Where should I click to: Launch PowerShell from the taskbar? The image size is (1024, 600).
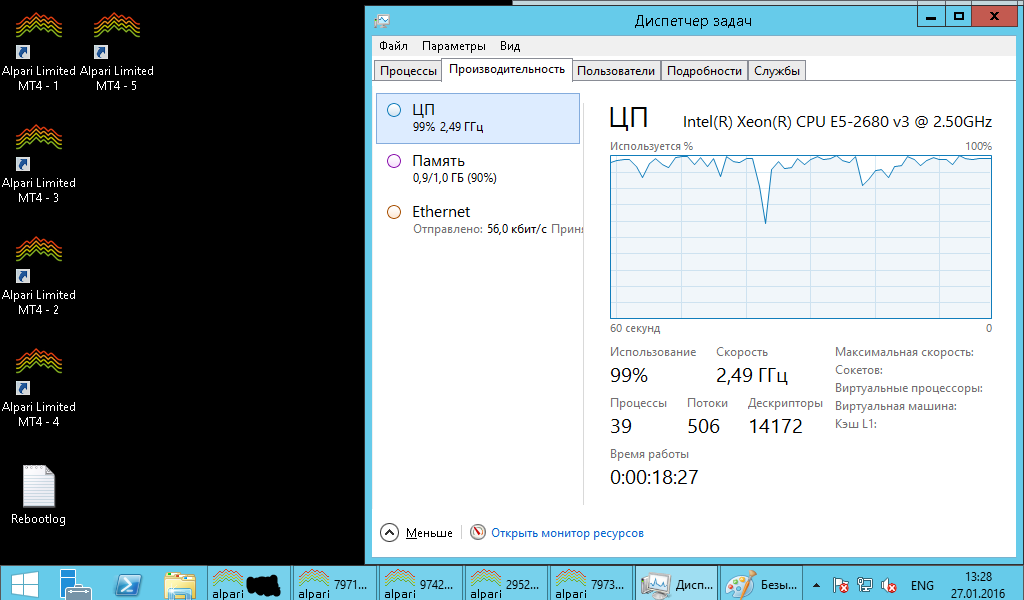[x=128, y=584]
